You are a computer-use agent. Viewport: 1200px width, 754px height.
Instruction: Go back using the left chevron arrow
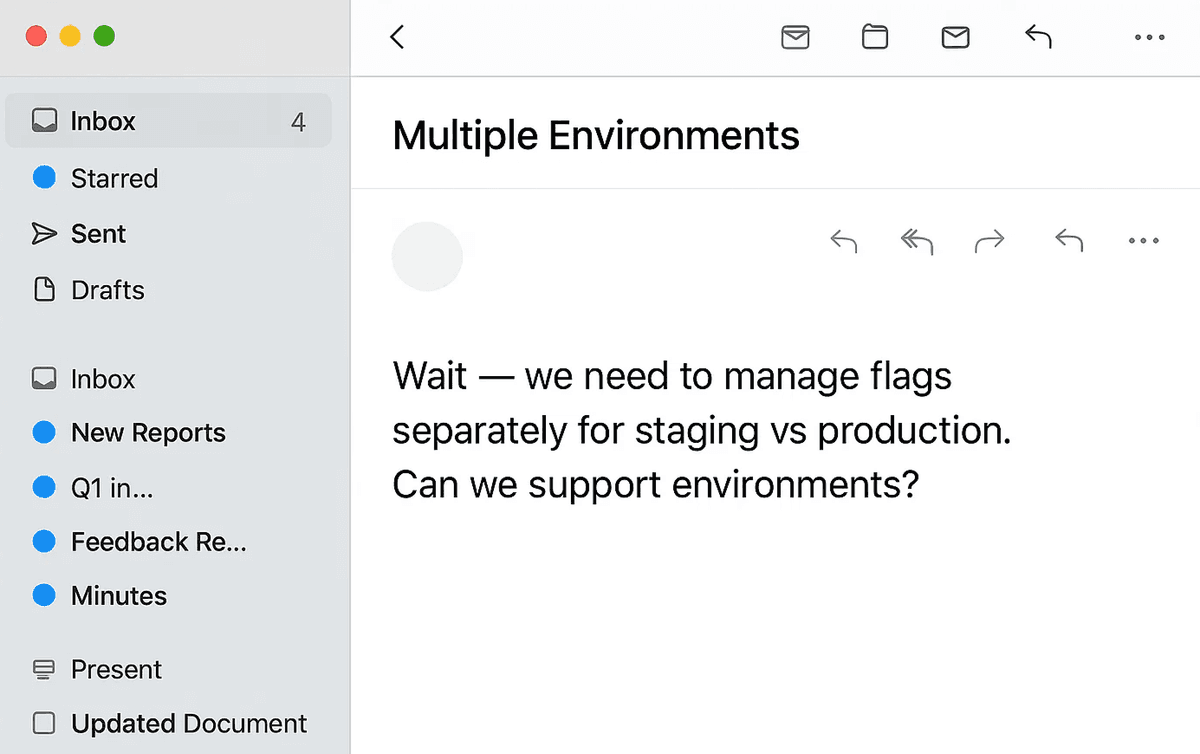tap(397, 37)
